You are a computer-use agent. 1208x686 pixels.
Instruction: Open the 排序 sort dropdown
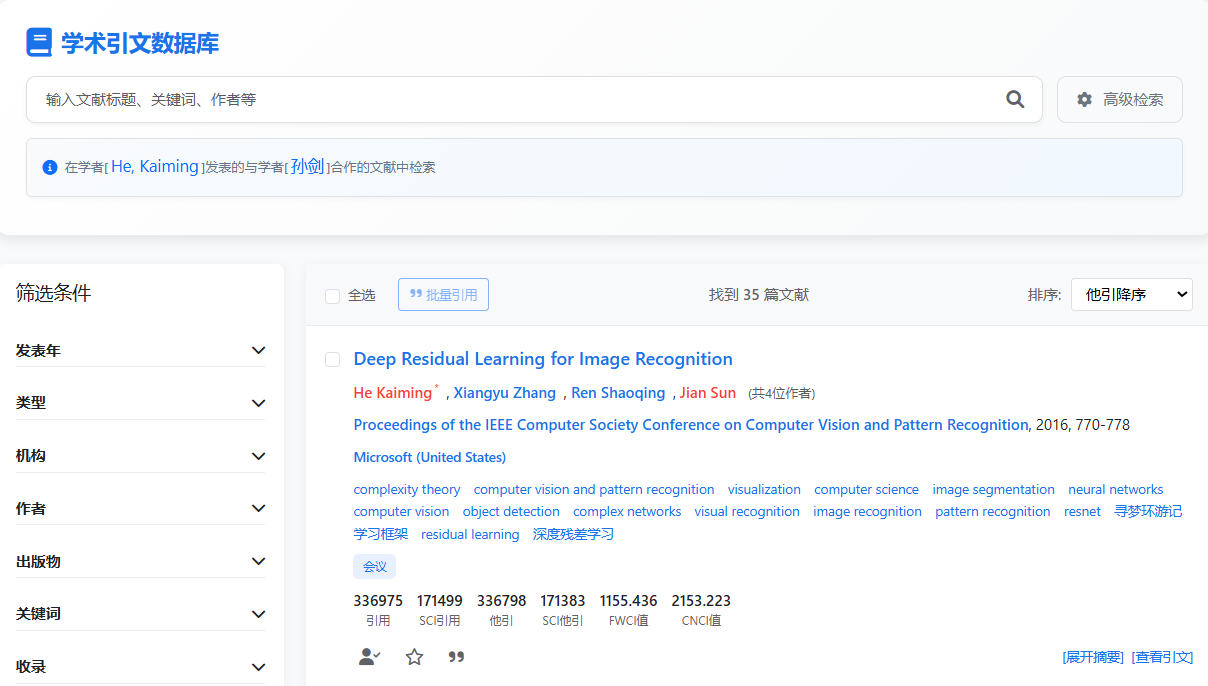coord(1131,295)
